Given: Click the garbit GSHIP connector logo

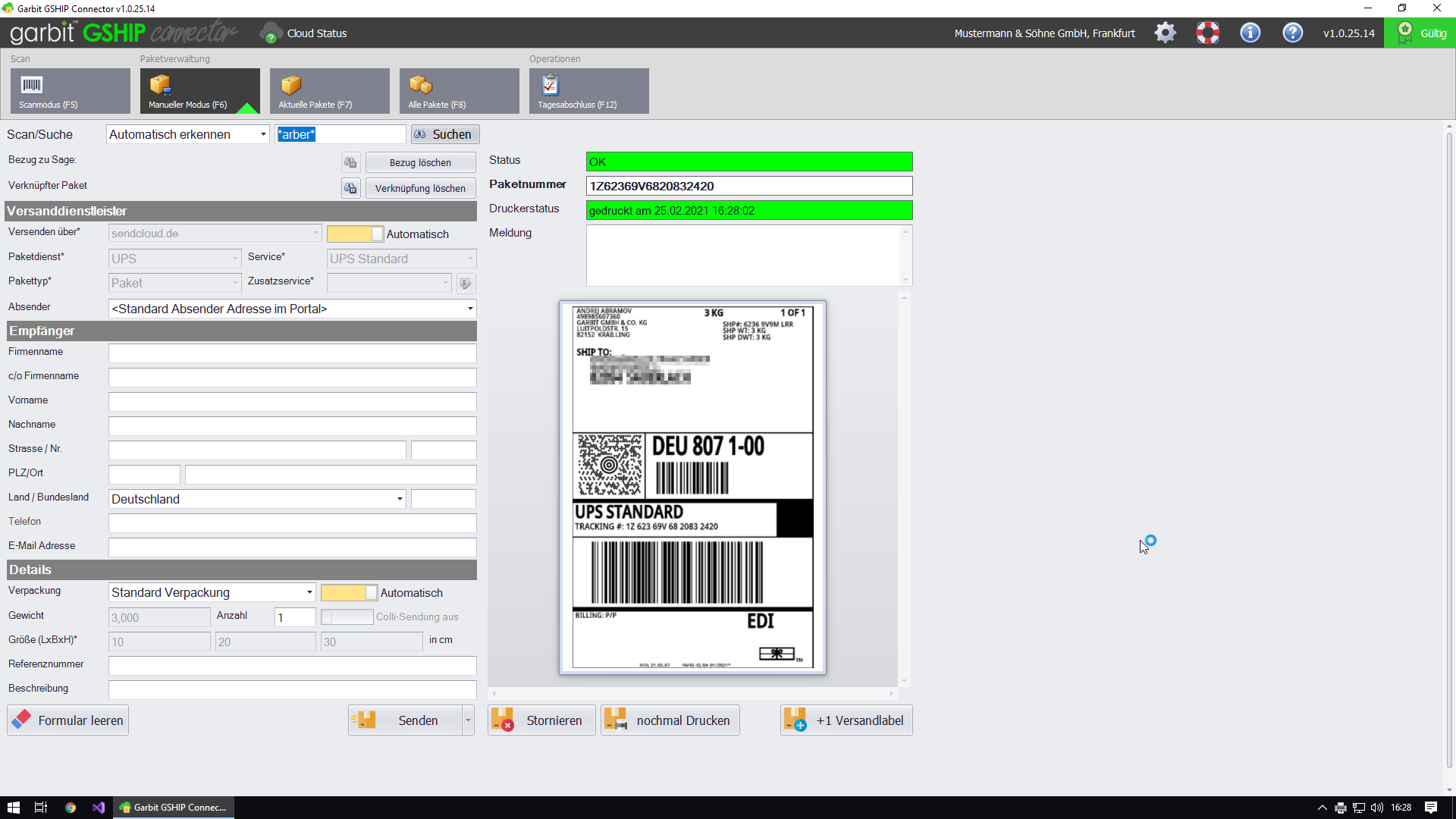Looking at the screenshot, I should [x=123, y=33].
